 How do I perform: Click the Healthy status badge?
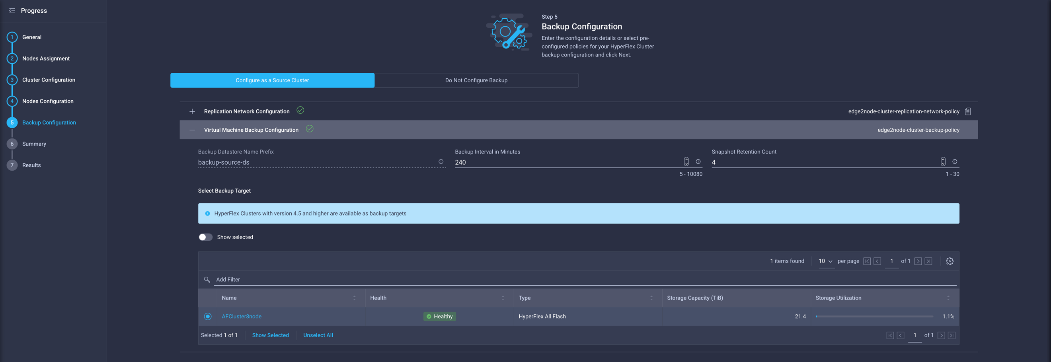[x=440, y=316]
